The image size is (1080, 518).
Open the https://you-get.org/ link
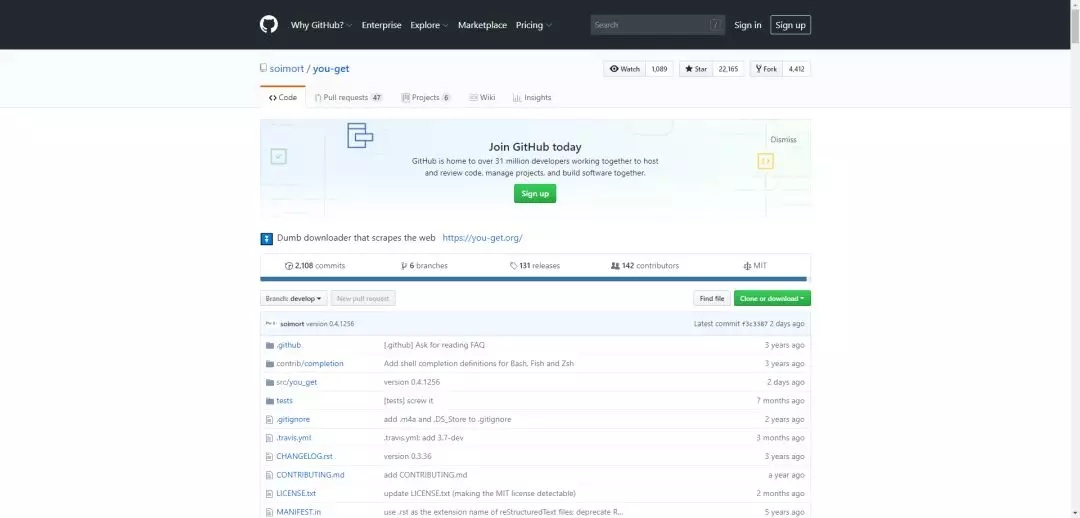point(482,238)
